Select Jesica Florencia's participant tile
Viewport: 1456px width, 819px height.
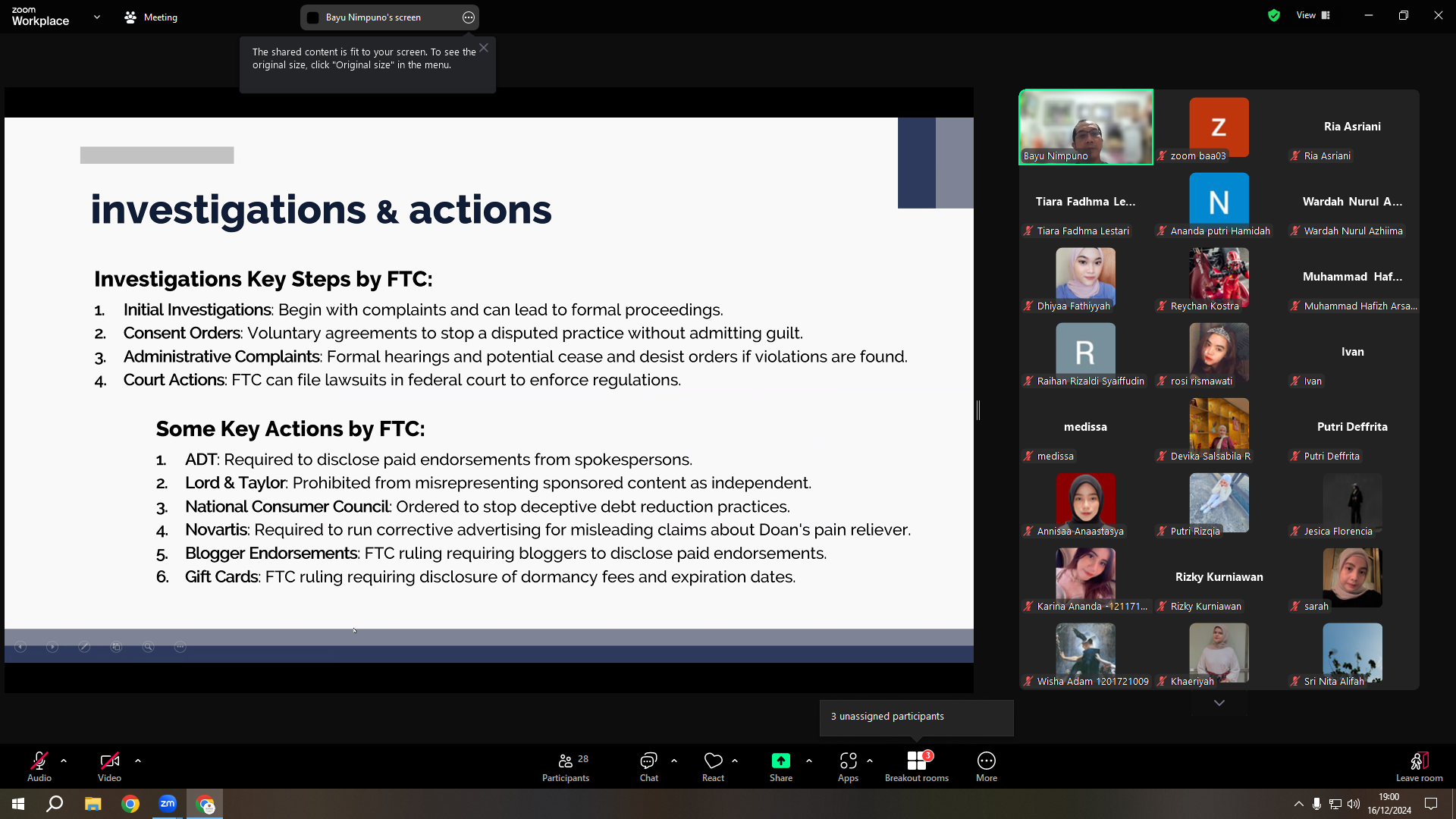point(1353,502)
